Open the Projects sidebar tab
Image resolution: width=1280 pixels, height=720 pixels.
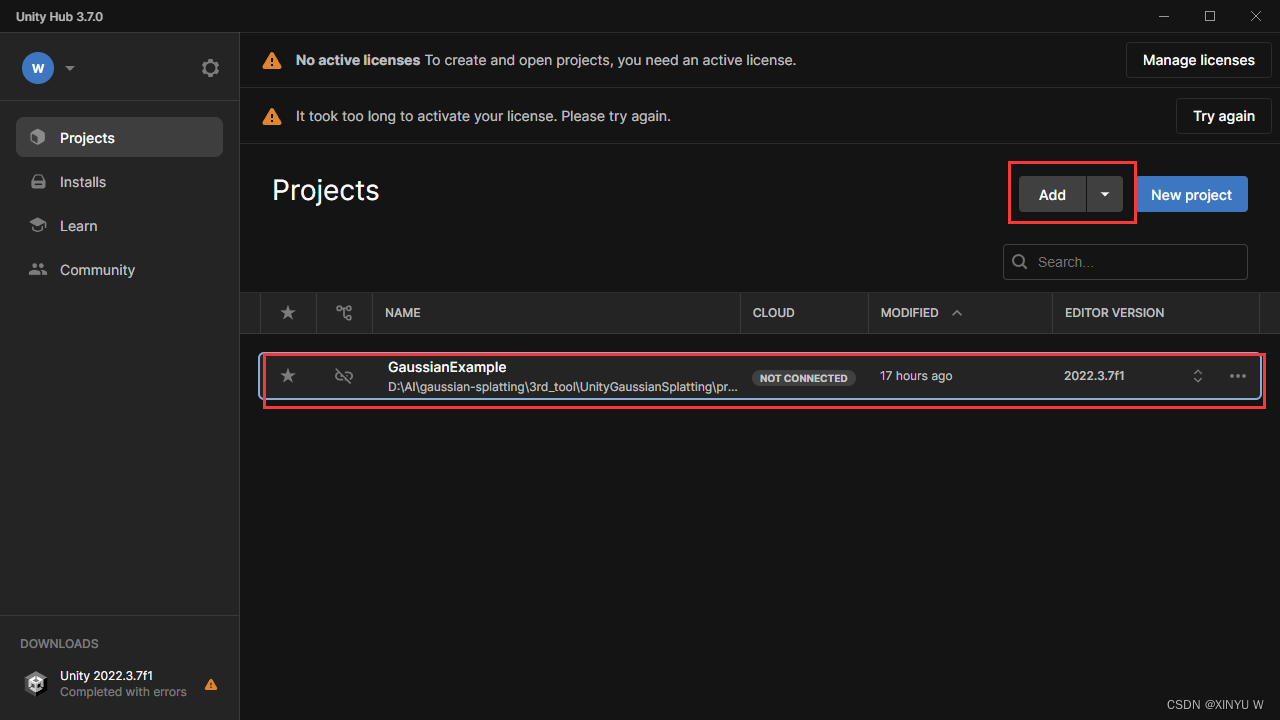tap(119, 138)
